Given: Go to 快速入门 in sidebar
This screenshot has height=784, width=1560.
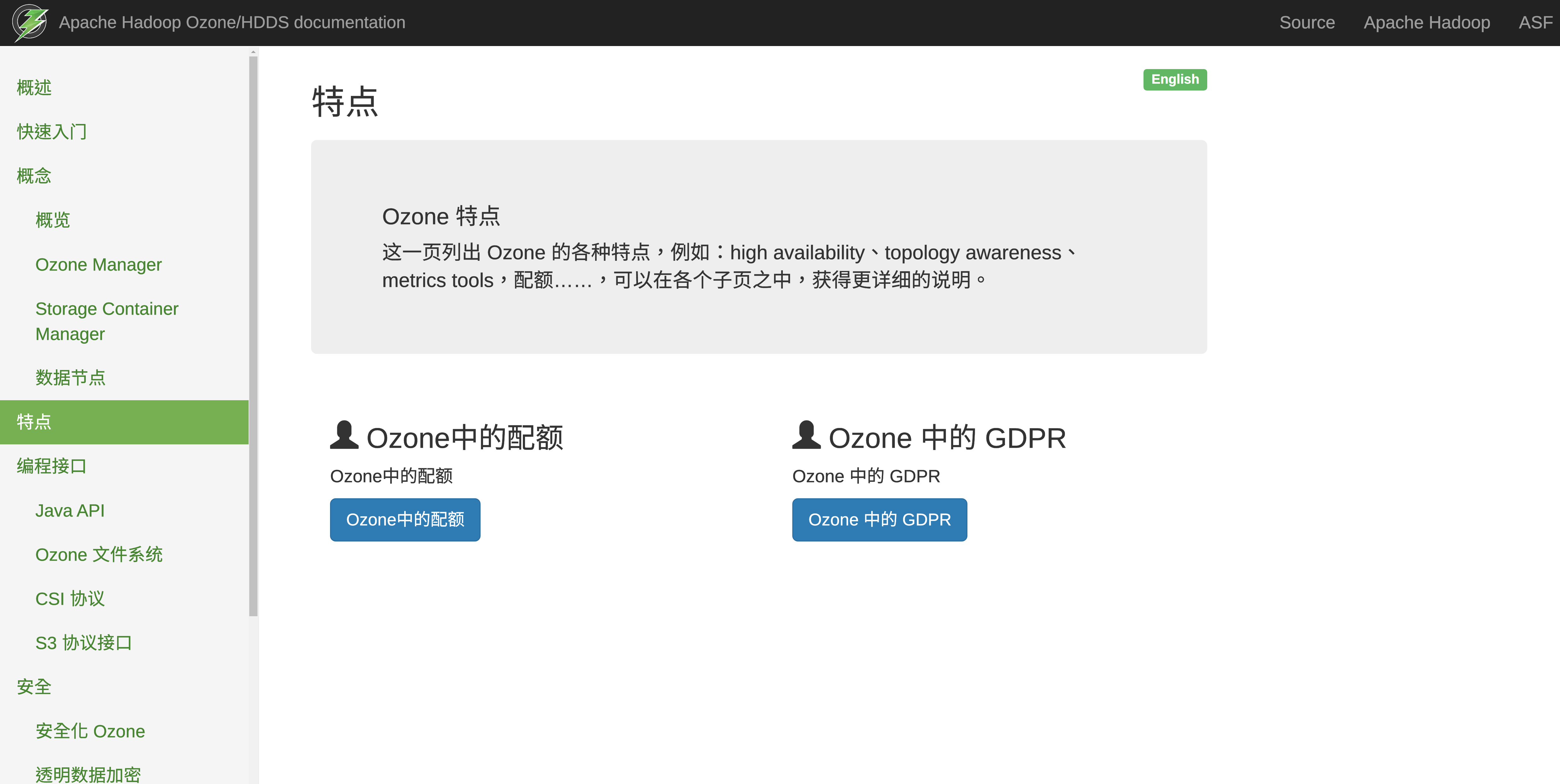Looking at the screenshot, I should [x=52, y=132].
